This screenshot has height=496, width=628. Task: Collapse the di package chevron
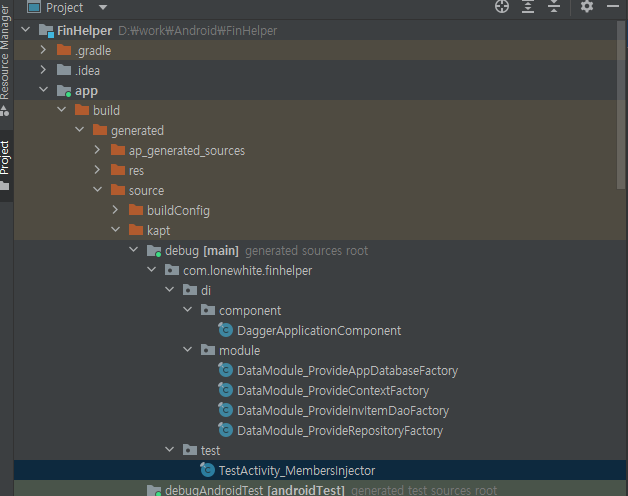[169, 289]
